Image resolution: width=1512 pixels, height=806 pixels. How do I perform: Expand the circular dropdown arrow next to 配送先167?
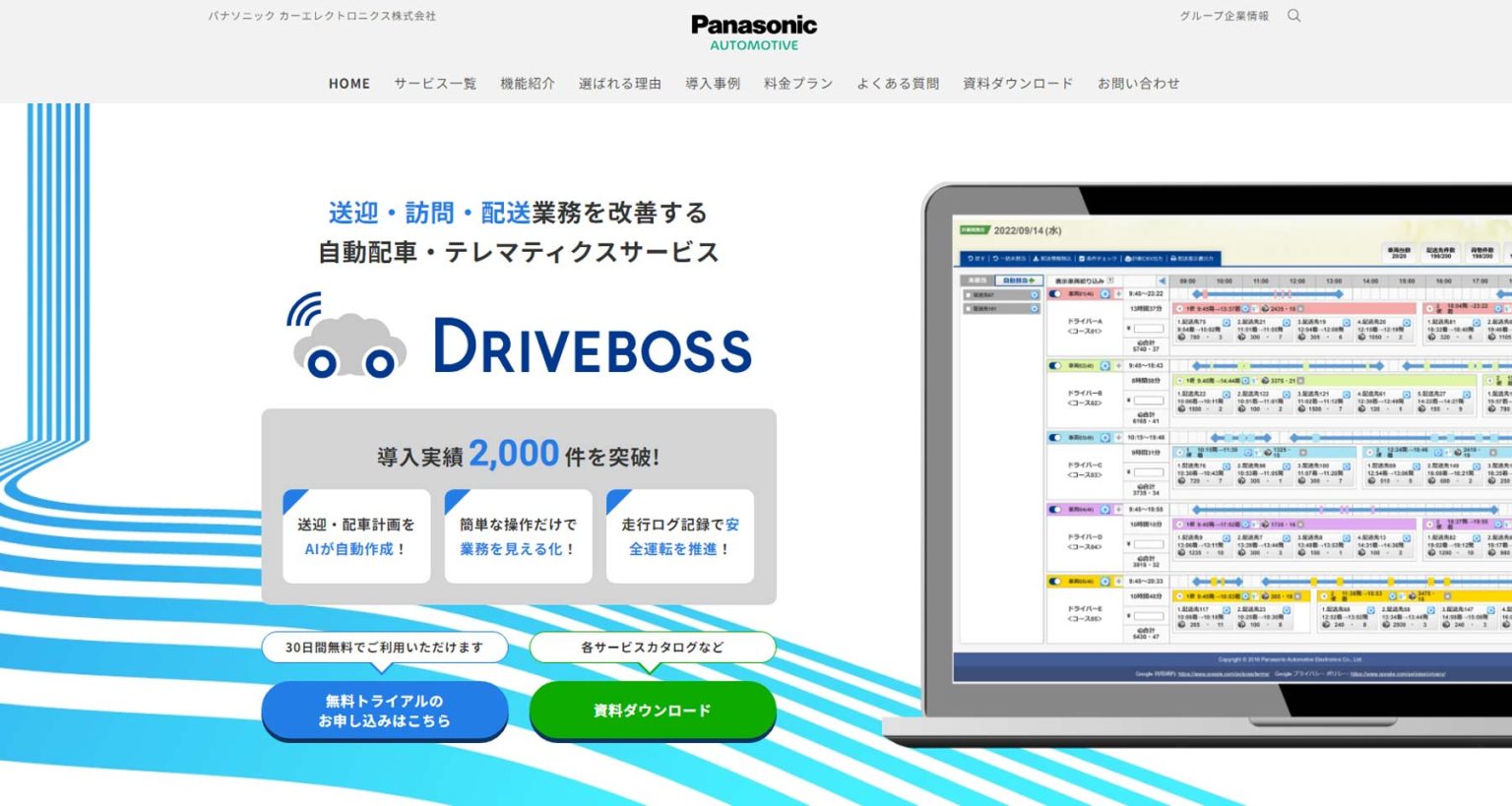point(1036,309)
